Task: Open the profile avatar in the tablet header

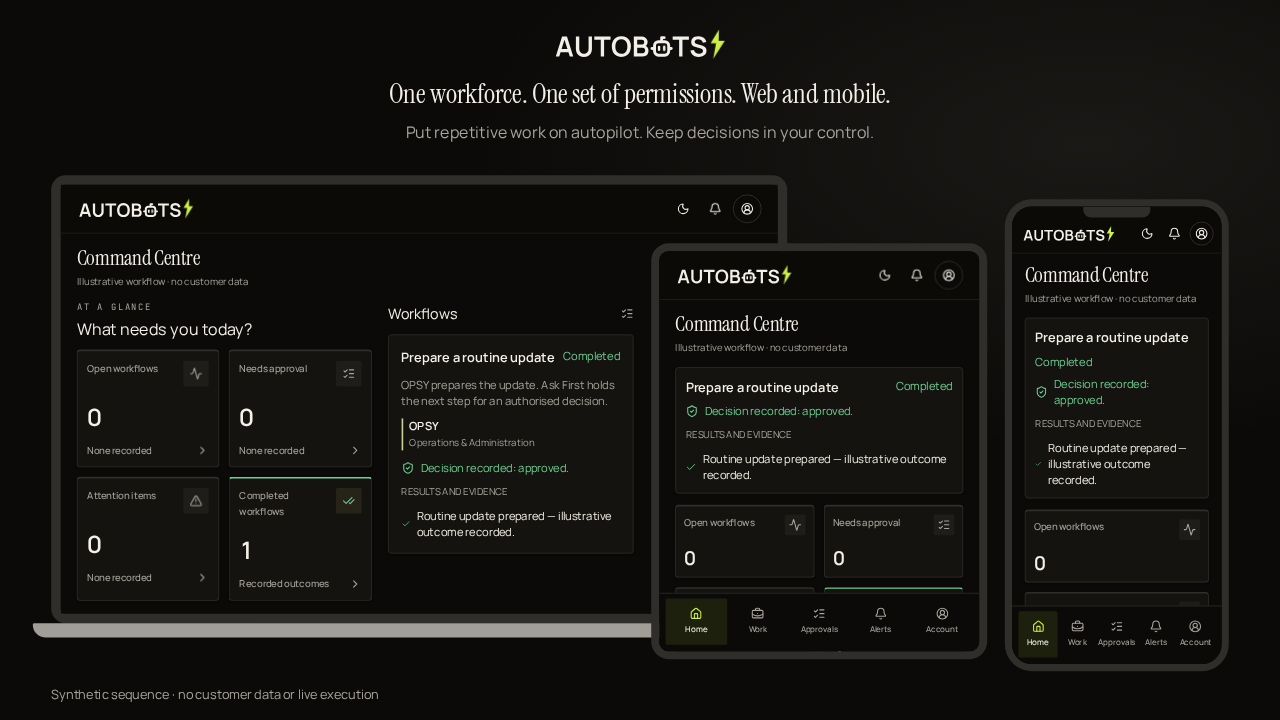Action: point(949,275)
